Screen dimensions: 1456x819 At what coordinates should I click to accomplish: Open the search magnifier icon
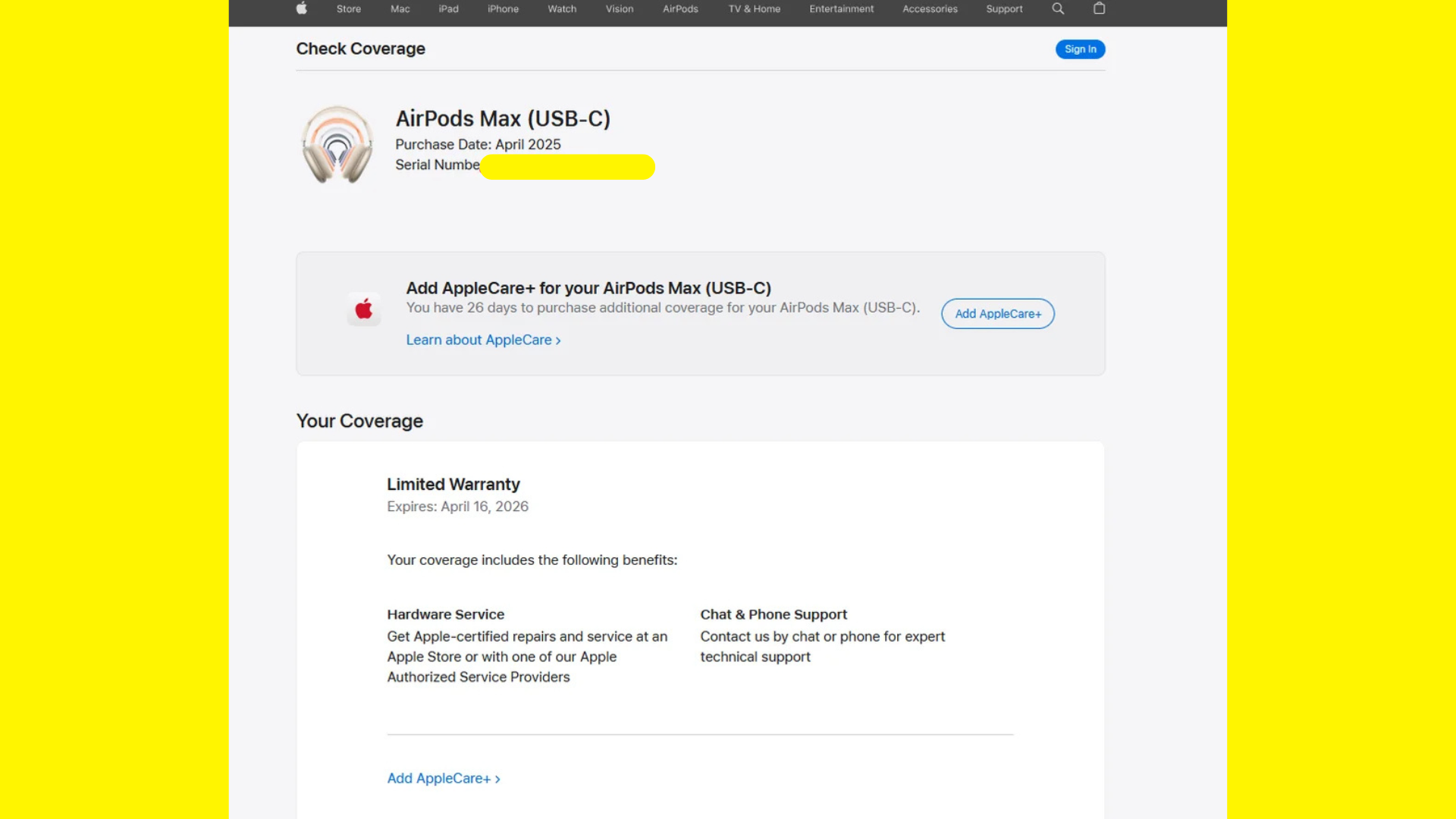(1058, 8)
